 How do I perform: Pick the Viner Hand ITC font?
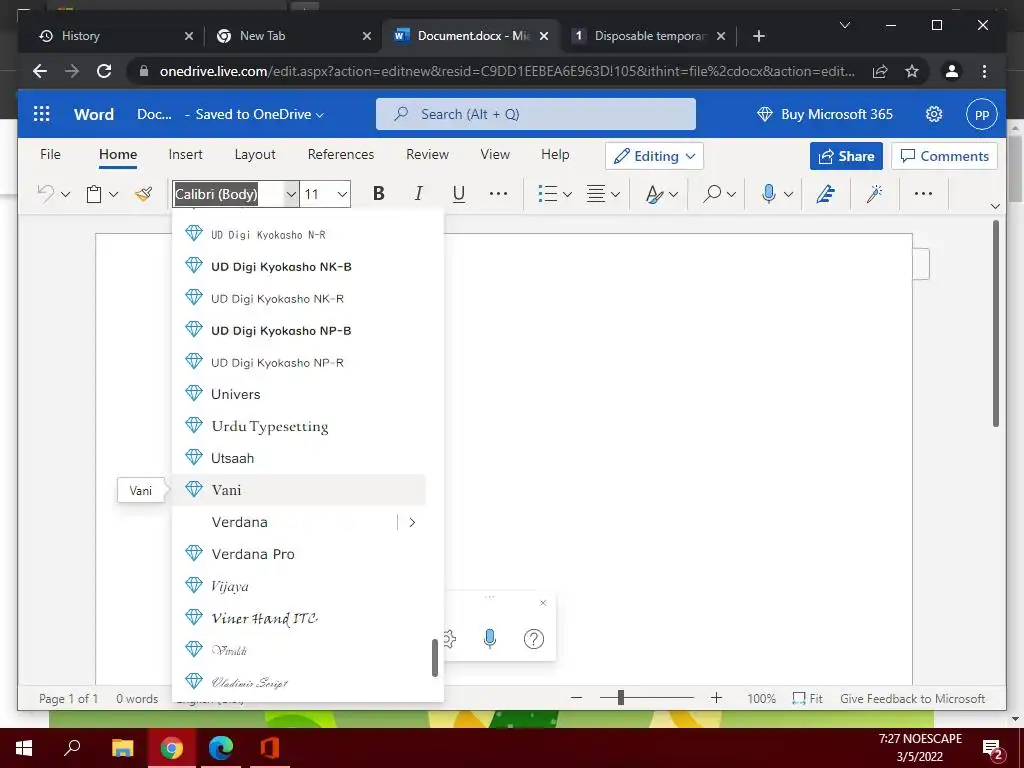(299, 618)
